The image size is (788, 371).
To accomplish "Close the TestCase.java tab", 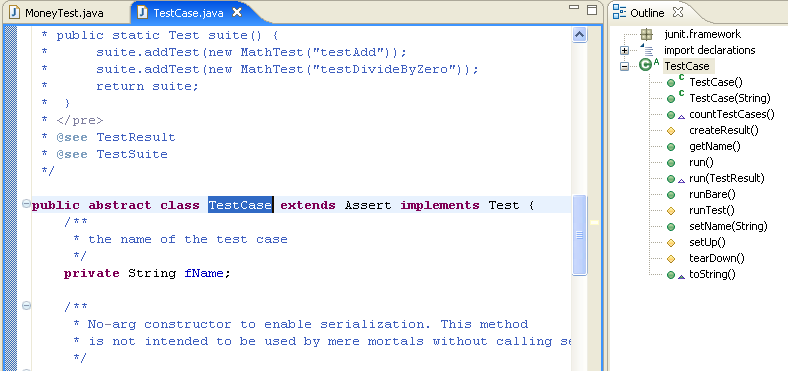I will (x=237, y=13).
